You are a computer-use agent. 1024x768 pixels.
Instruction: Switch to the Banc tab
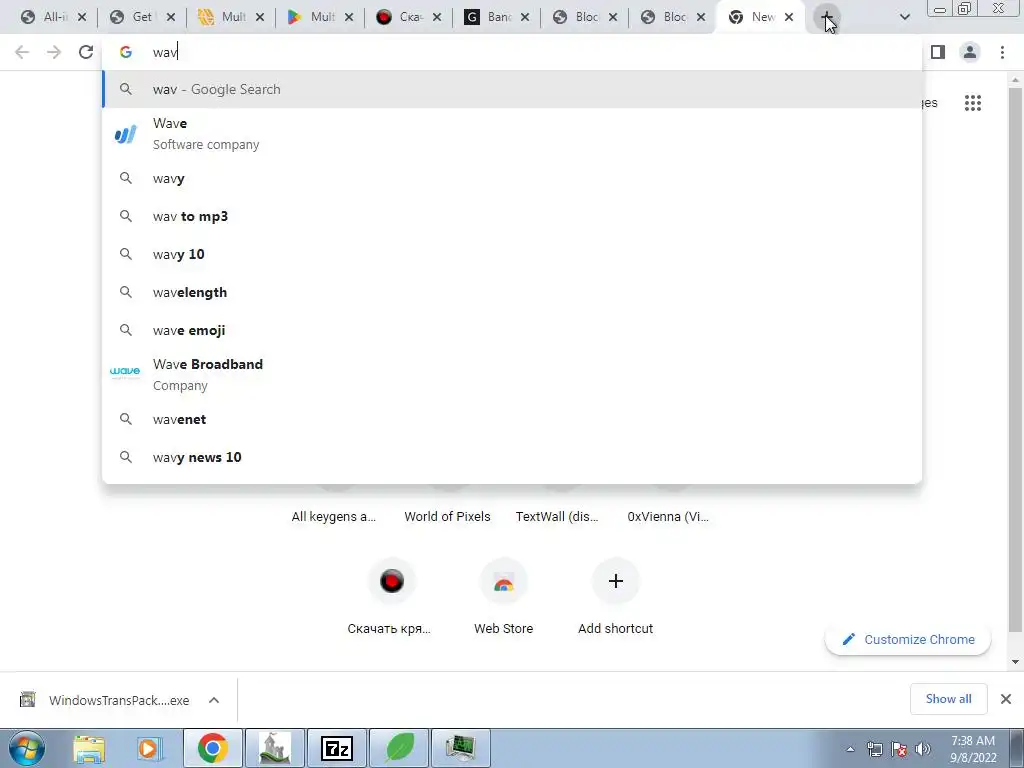tap(498, 18)
